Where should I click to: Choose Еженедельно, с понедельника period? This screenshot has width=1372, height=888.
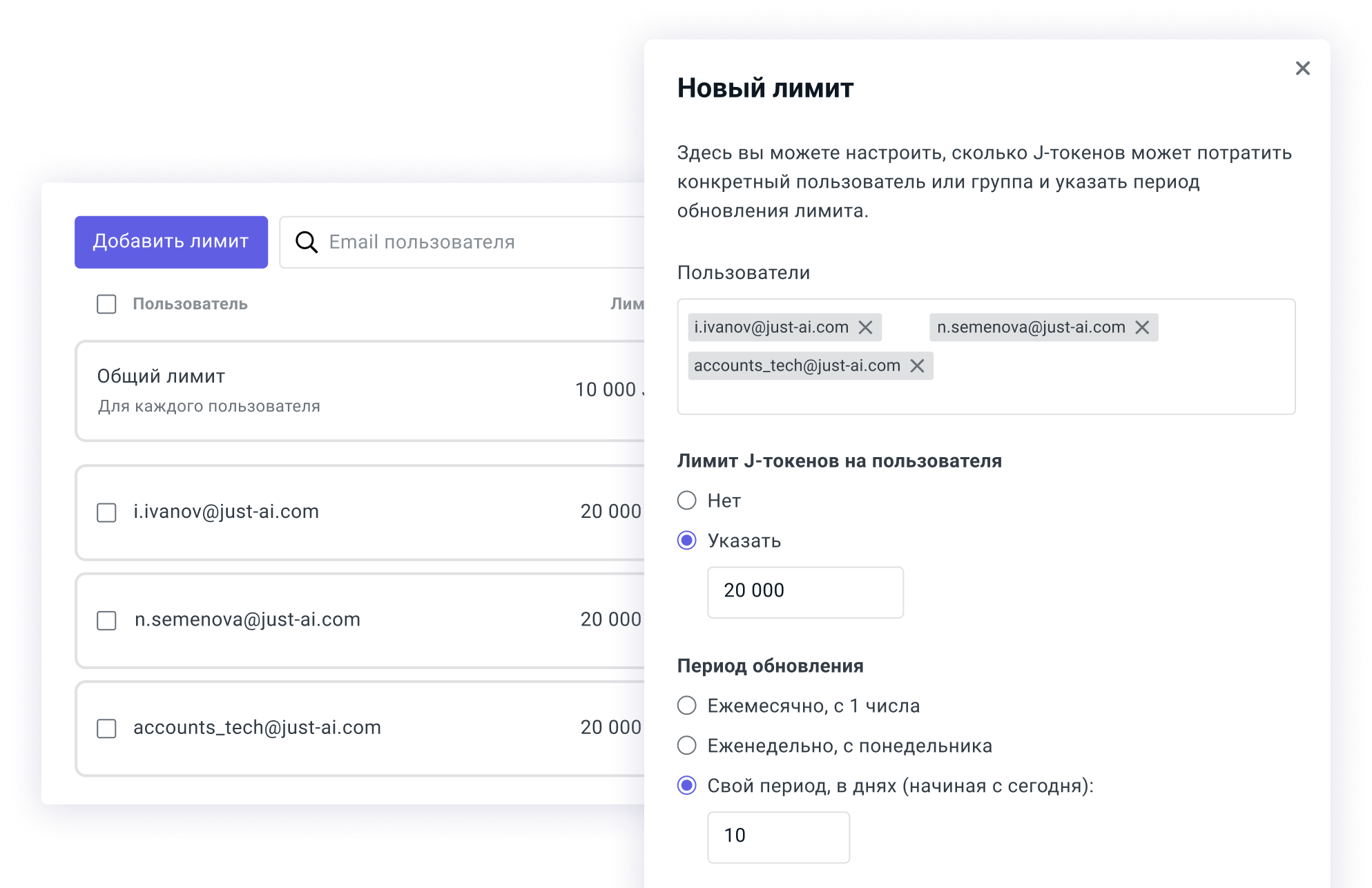click(x=686, y=746)
